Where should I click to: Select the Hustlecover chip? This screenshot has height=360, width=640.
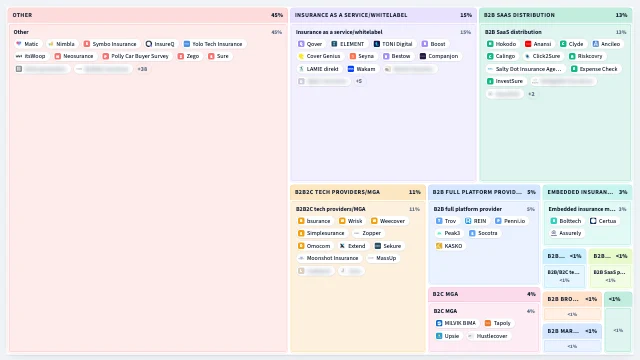pos(488,336)
